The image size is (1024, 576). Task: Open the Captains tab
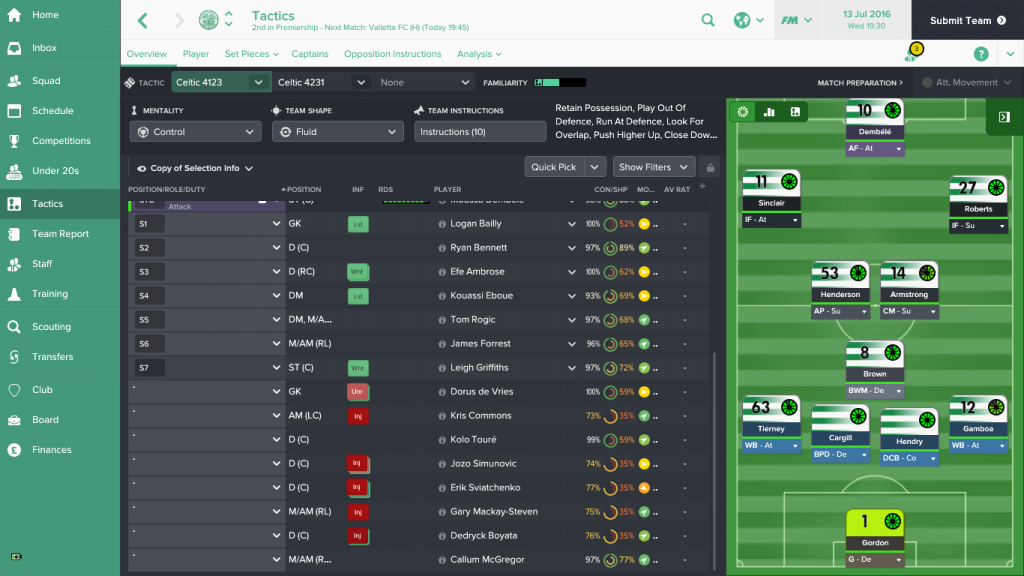(310, 54)
